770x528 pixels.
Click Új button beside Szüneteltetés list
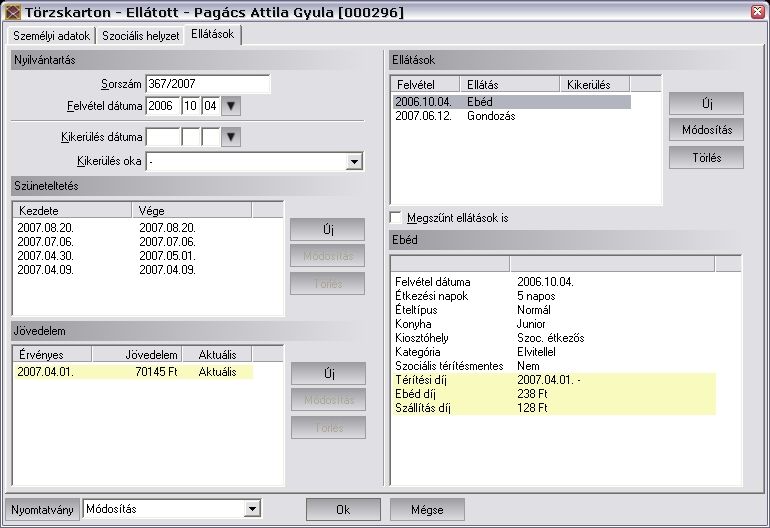[x=327, y=229]
